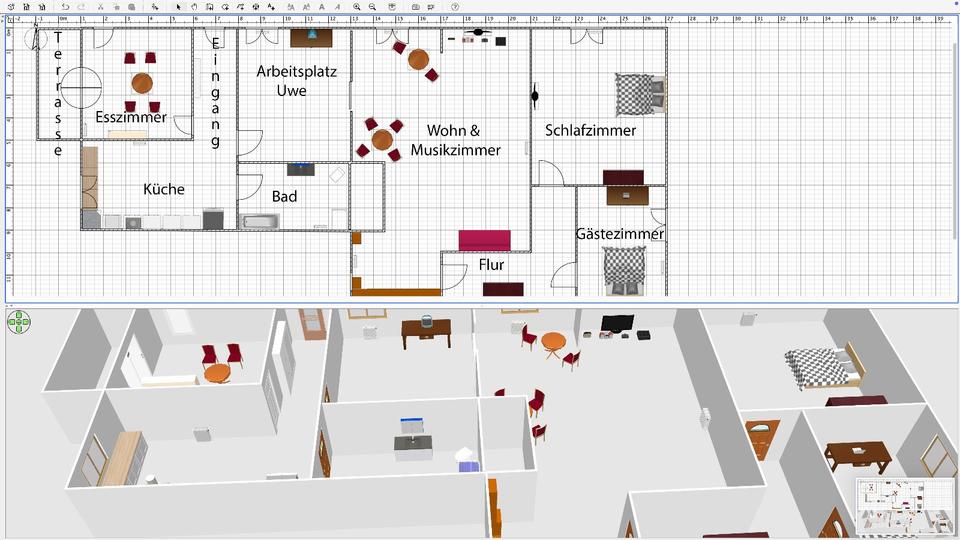Click the plan thumbnail in 3D view
960x540 pixels.
pyautogui.click(x=904, y=505)
